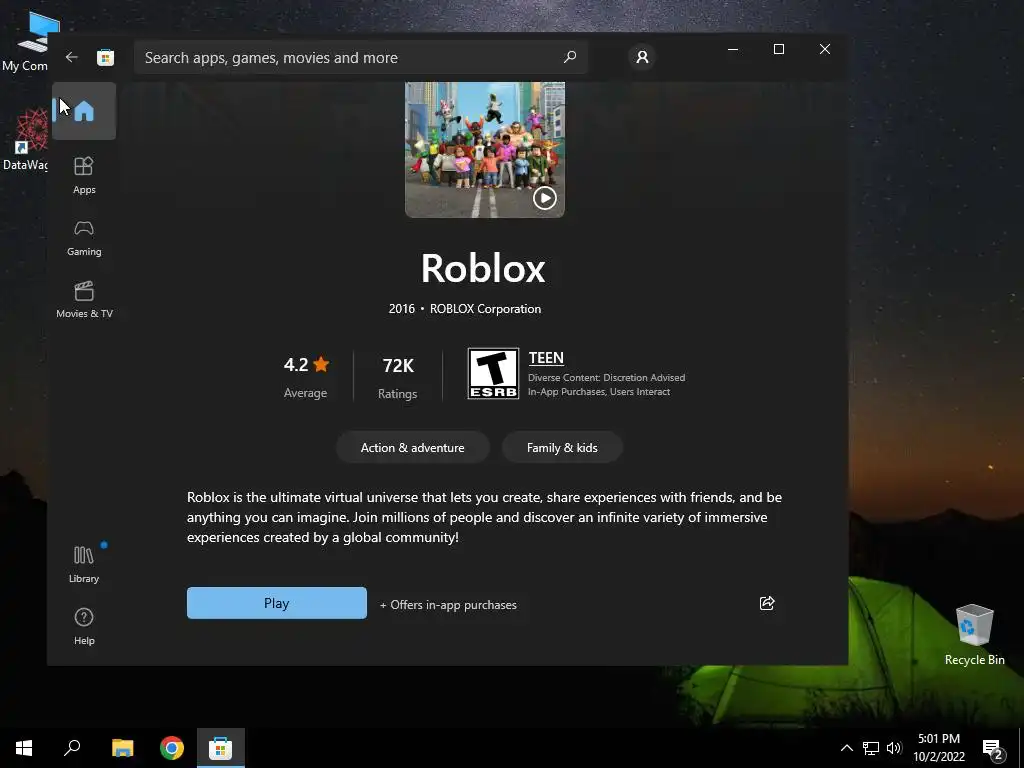Viewport: 1024px width, 768px height.
Task: Select the Family & kids category tag
Action: [562, 447]
